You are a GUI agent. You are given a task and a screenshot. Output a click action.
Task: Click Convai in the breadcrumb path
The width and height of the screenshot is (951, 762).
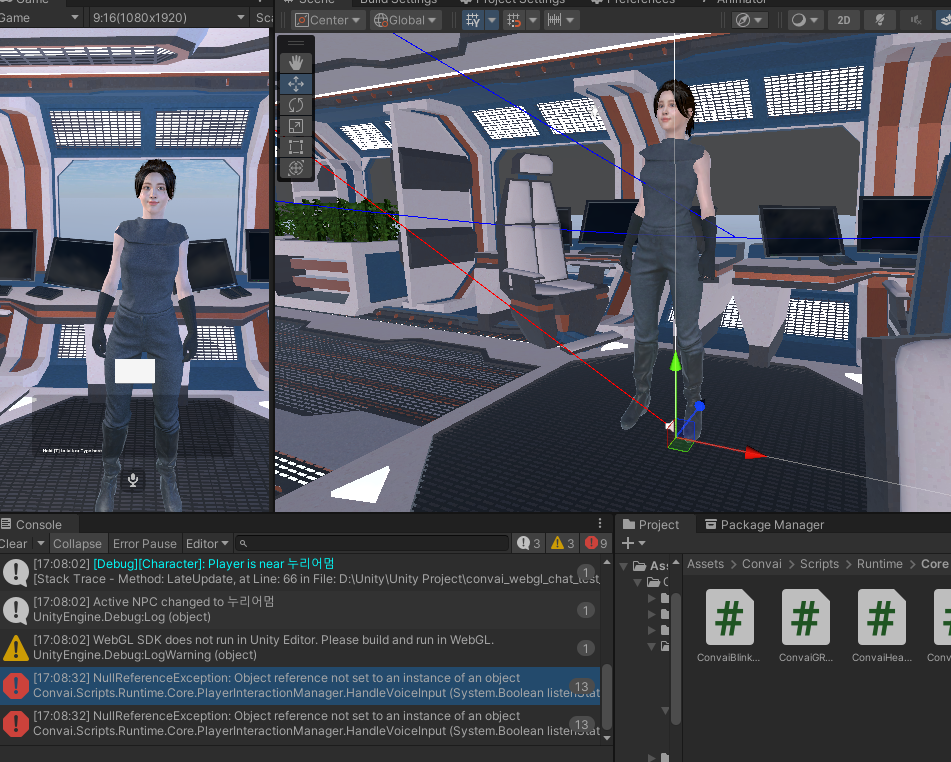[762, 564]
